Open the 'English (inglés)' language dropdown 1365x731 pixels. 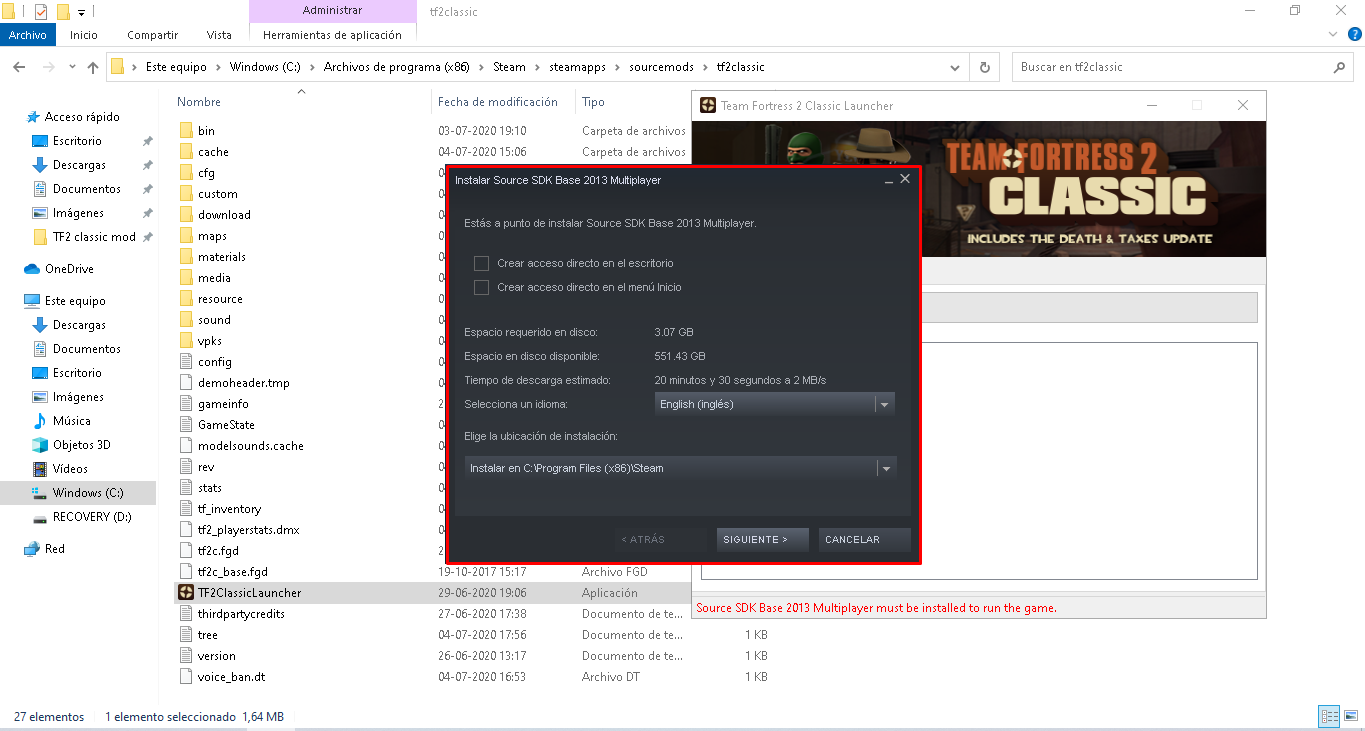click(x=774, y=404)
